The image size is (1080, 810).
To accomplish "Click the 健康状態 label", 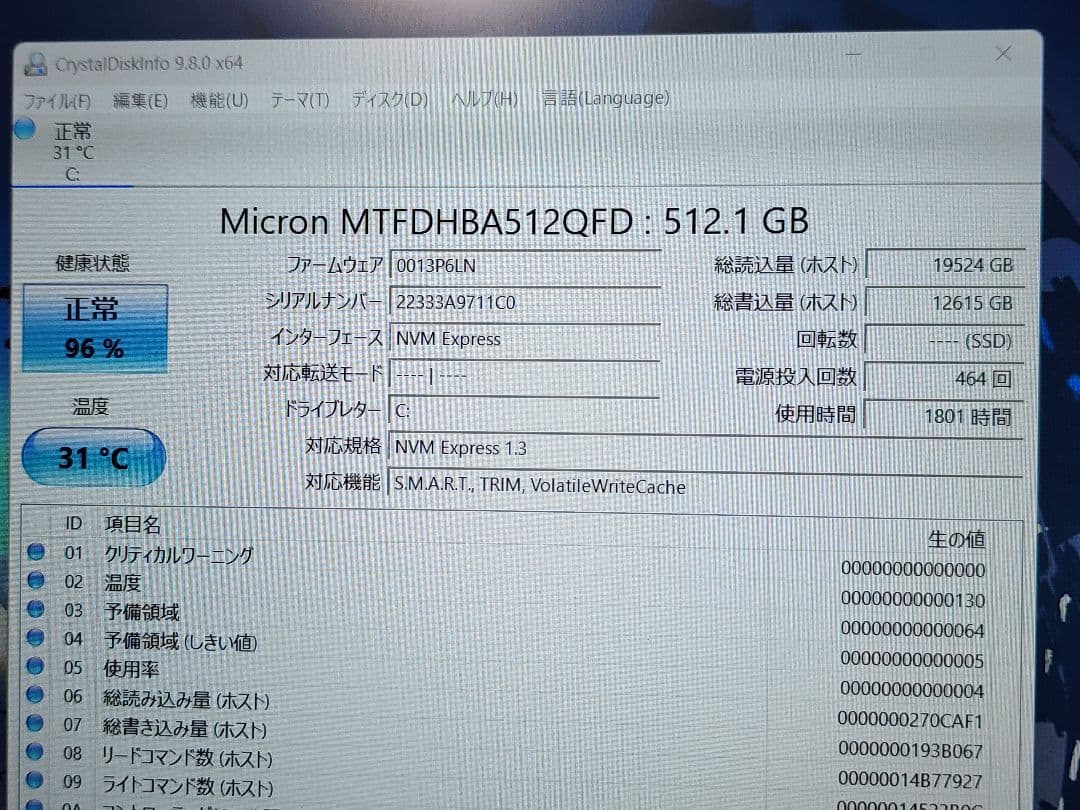I will tap(92, 262).
